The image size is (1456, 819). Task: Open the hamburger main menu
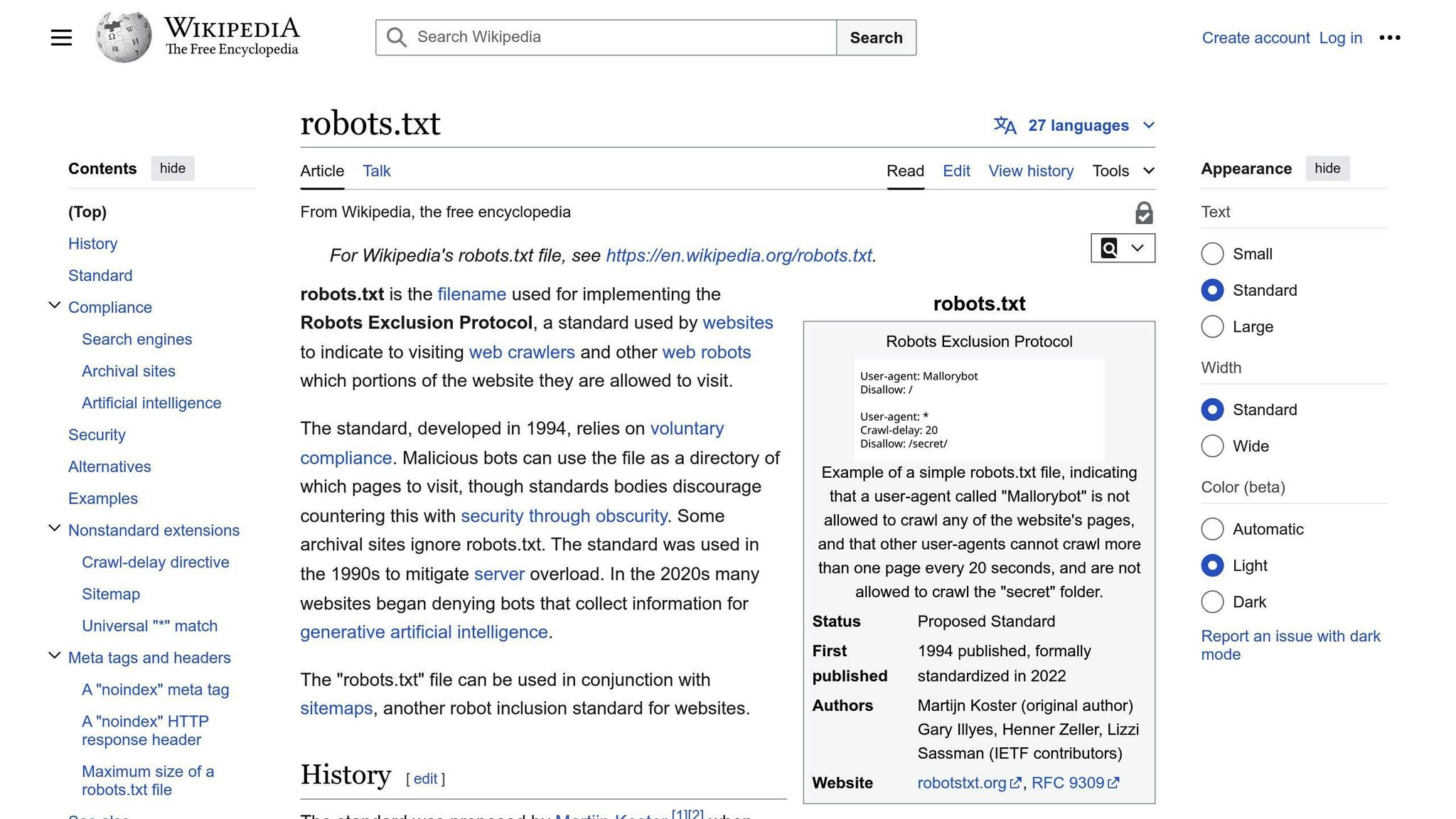61,38
